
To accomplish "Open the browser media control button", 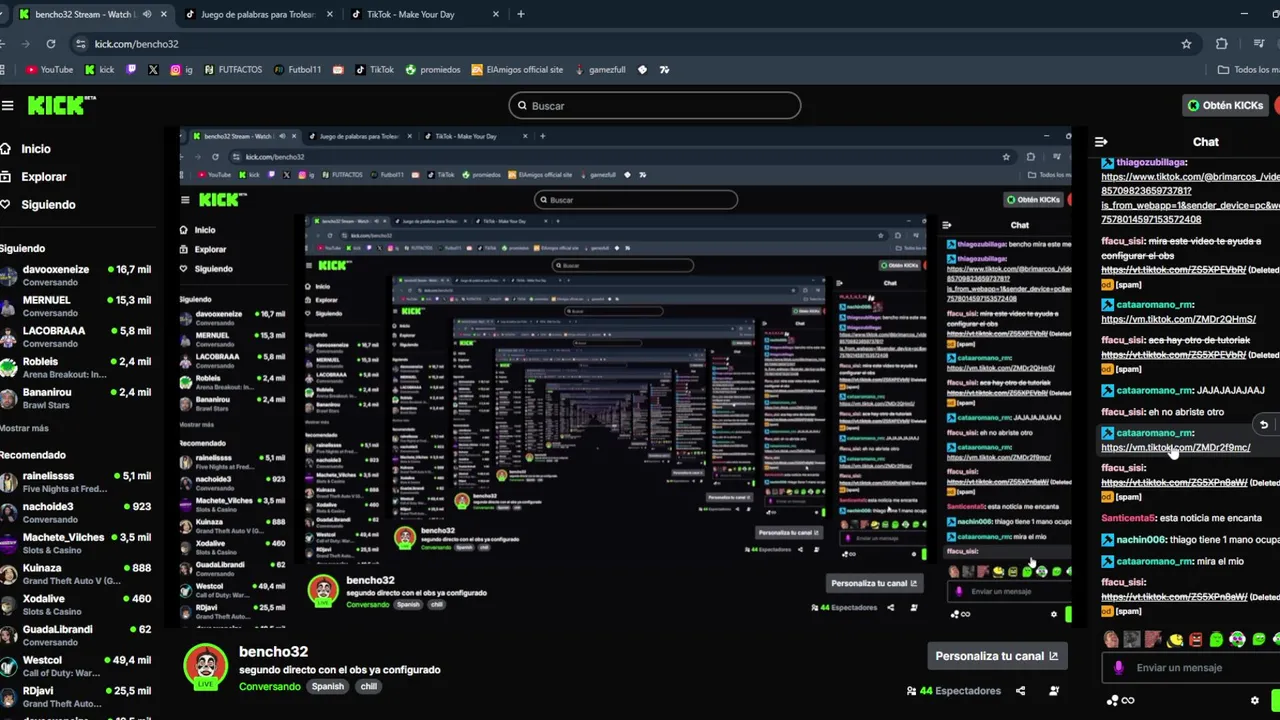I will 1257,44.
